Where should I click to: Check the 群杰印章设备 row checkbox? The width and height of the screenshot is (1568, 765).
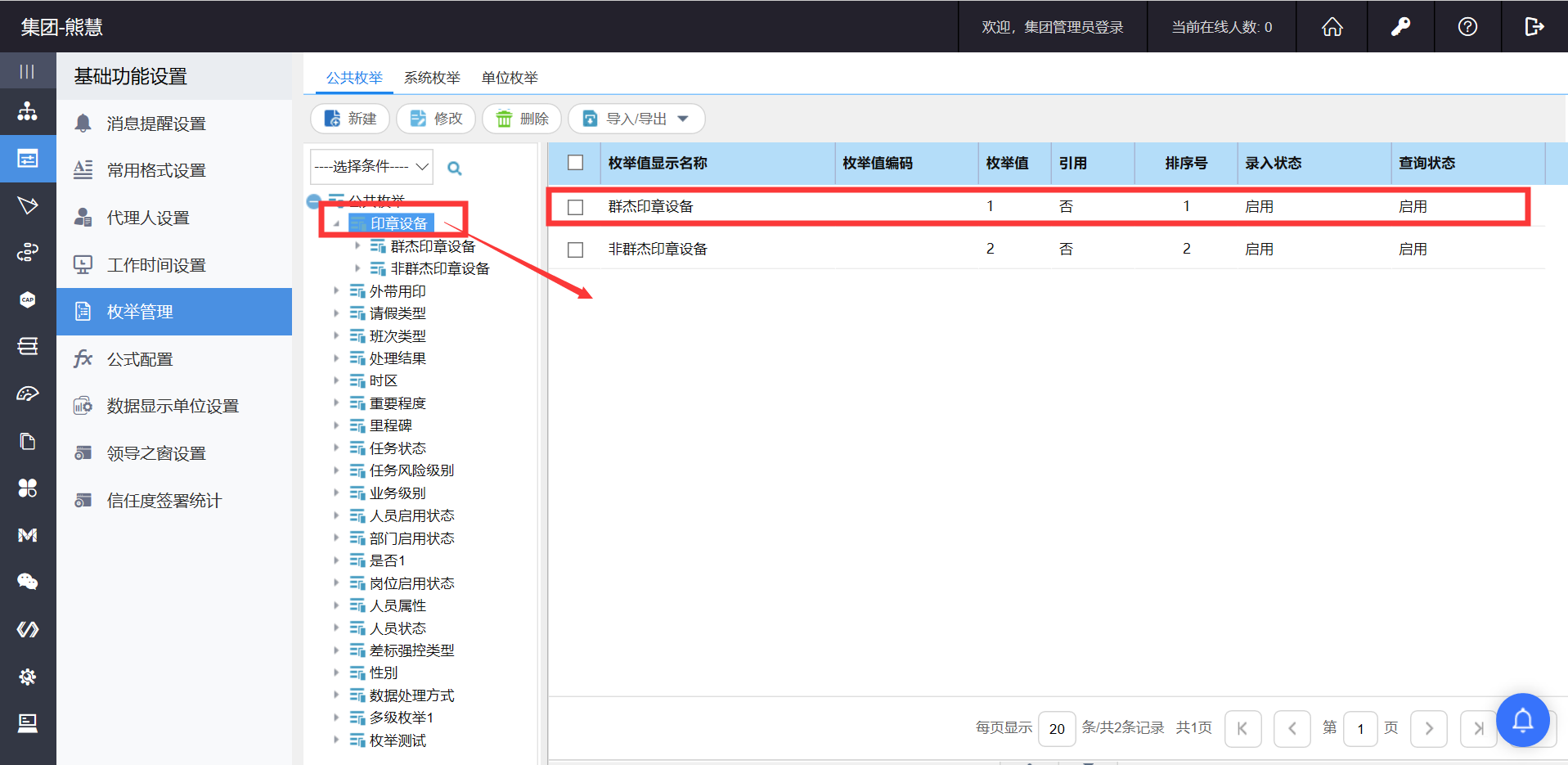[x=576, y=207]
